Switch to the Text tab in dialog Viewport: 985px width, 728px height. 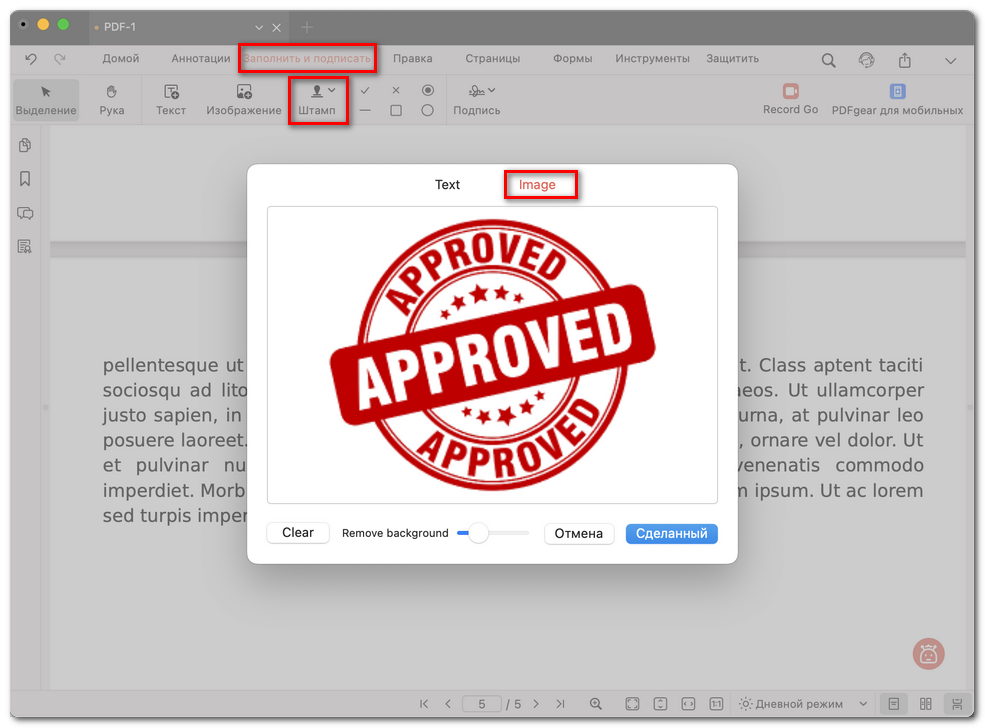pos(447,185)
